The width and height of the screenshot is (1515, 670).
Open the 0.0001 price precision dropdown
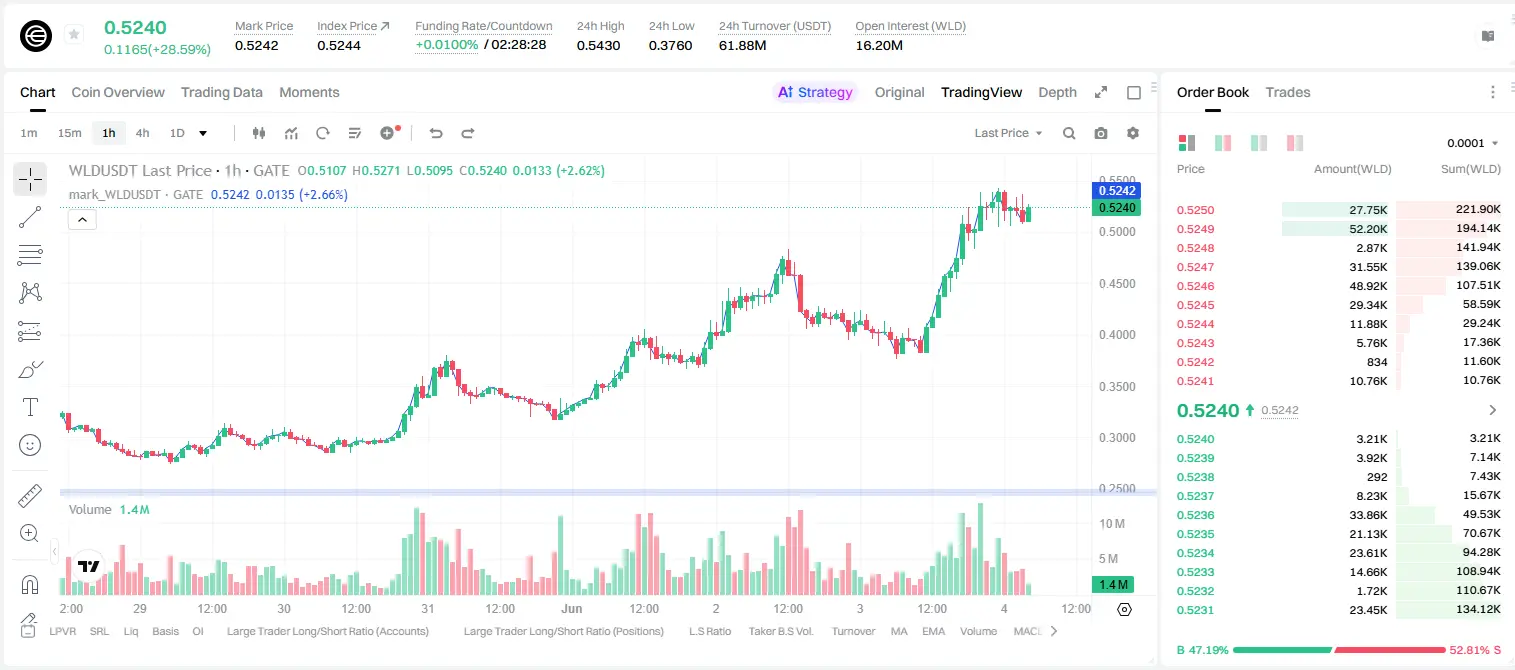(x=1472, y=143)
